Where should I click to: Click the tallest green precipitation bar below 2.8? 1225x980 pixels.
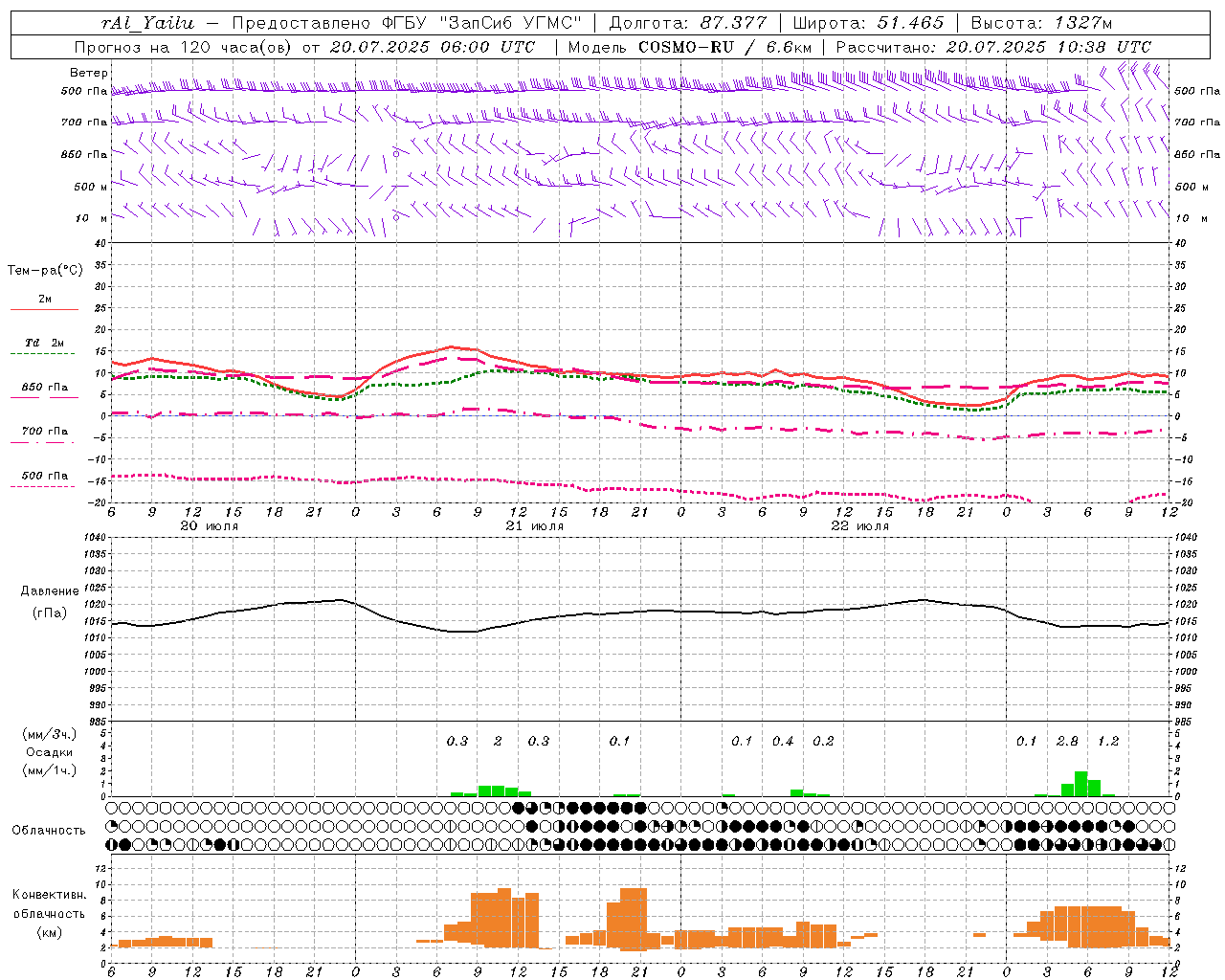(x=1080, y=784)
